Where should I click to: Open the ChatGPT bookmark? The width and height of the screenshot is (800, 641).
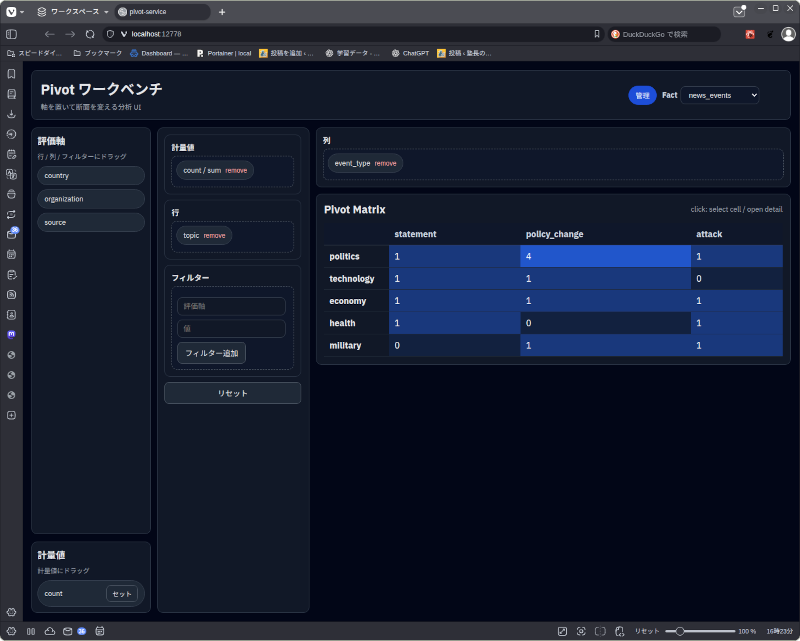pyautogui.click(x=410, y=53)
